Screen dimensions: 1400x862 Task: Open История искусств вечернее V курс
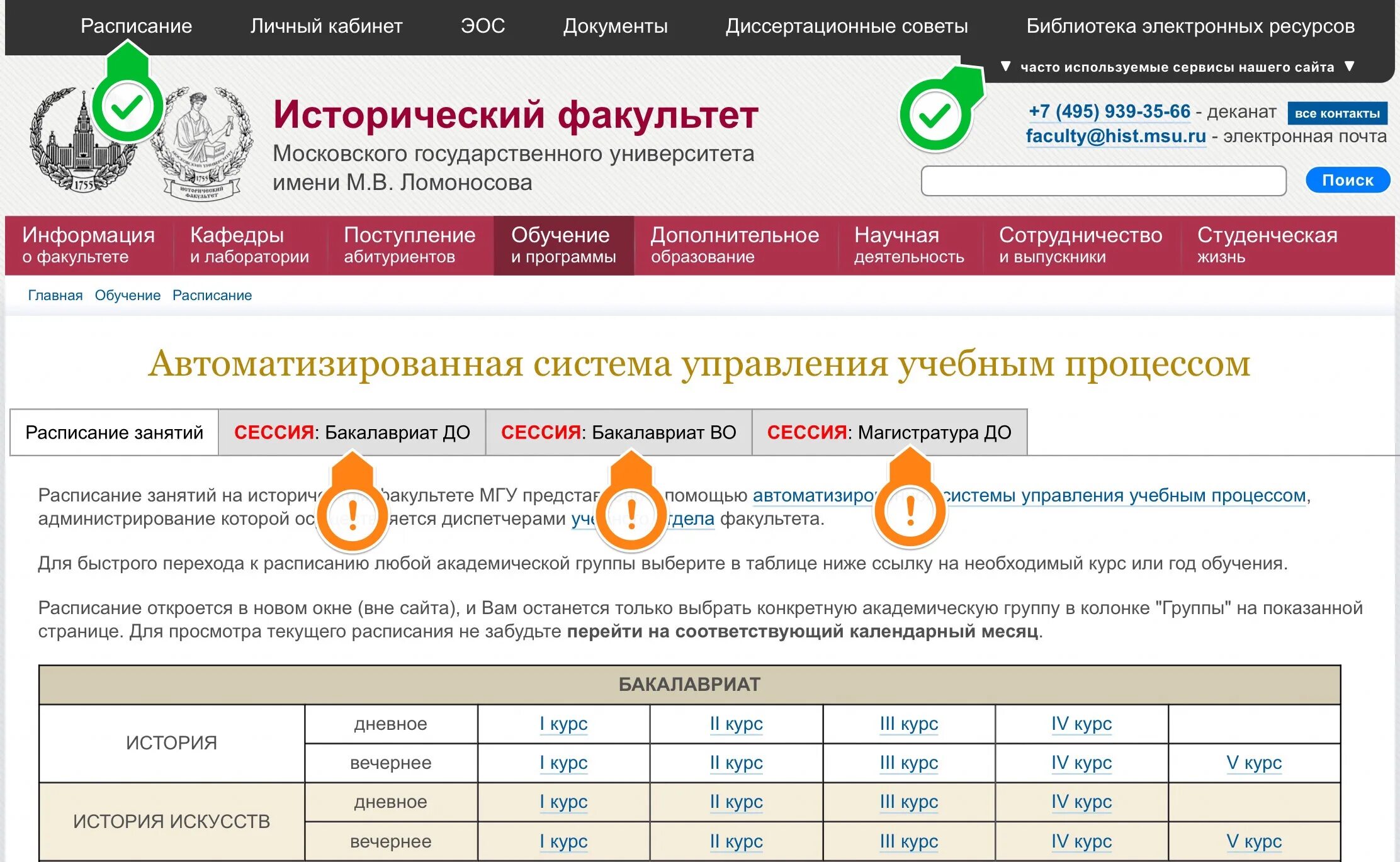click(x=1254, y=842)
